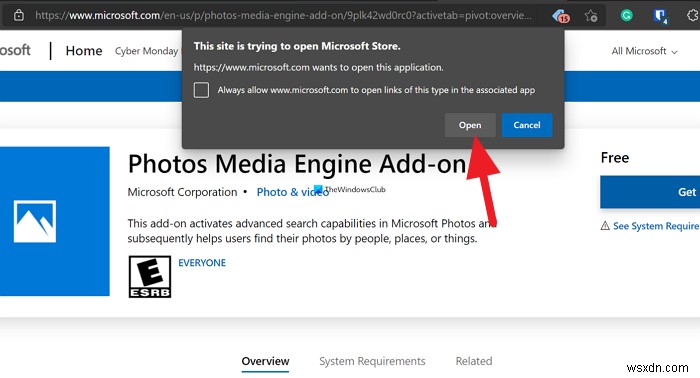The image size is (700, 378).
Task: Open the shopping coupons icon with badge 15
Action: click(561, 16)
